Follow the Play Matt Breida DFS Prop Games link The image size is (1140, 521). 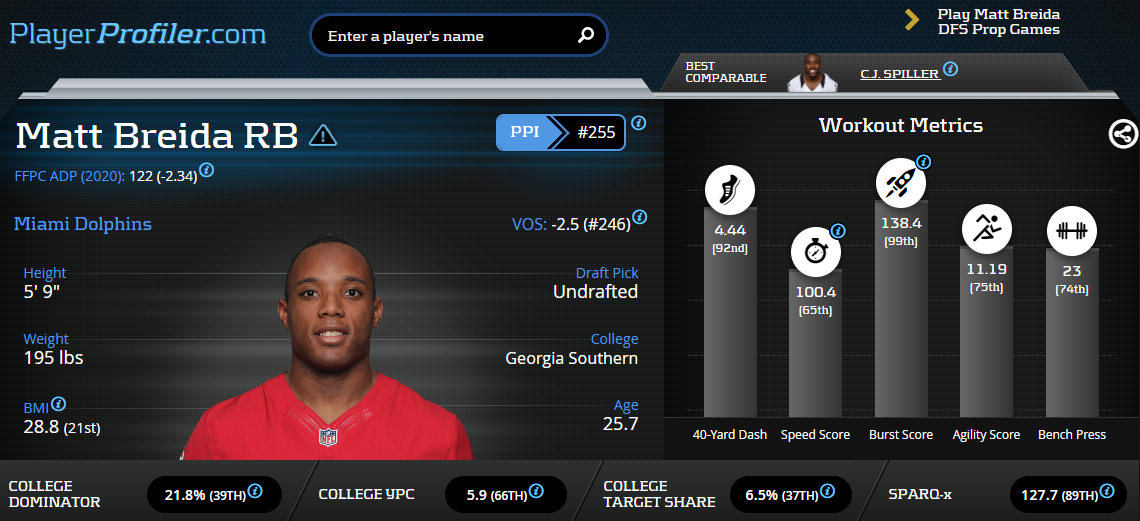pos(998,22)
